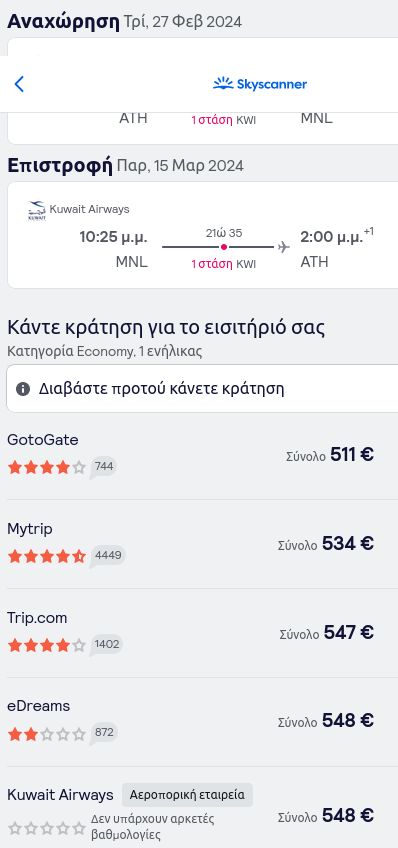Image resolution: width=398 pixels, height=848 pixels.
Task: Expand Διαβάστε προτού κάνετε κράτηση panel
Action: pos(202,389)
